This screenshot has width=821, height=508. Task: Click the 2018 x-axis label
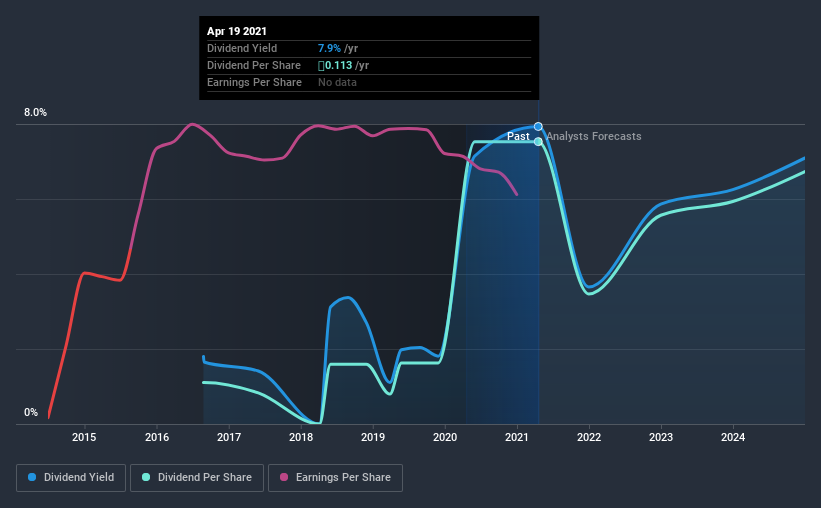pos(301,437)
